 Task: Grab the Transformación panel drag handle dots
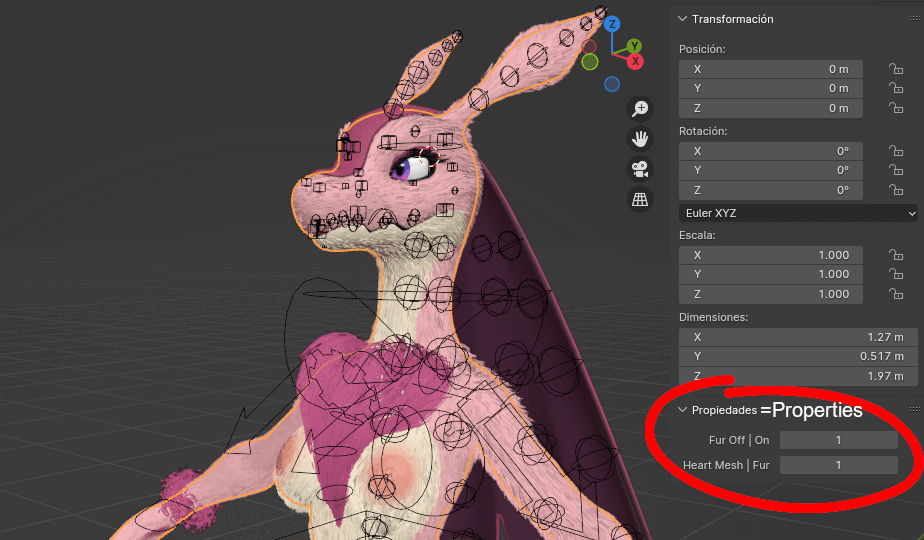coord(915,19)
